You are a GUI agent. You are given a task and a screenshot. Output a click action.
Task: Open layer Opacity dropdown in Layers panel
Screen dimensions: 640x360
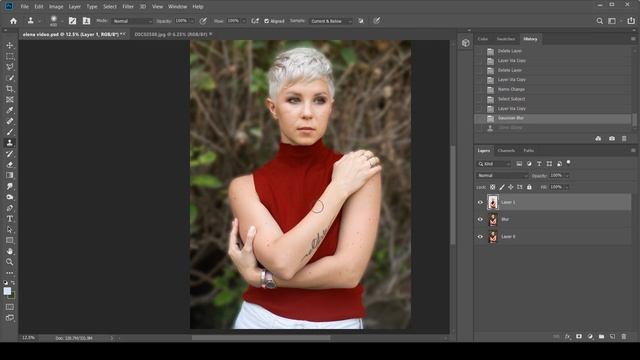567,176
